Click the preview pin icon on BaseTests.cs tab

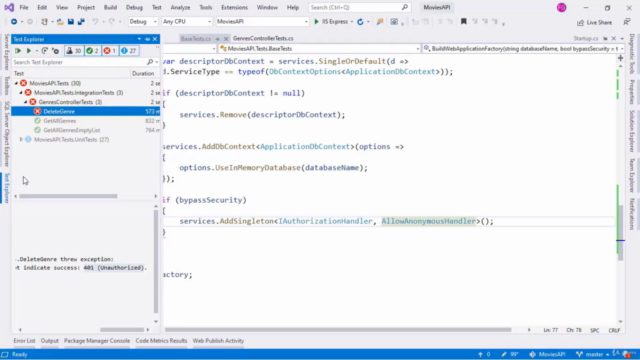218,39
